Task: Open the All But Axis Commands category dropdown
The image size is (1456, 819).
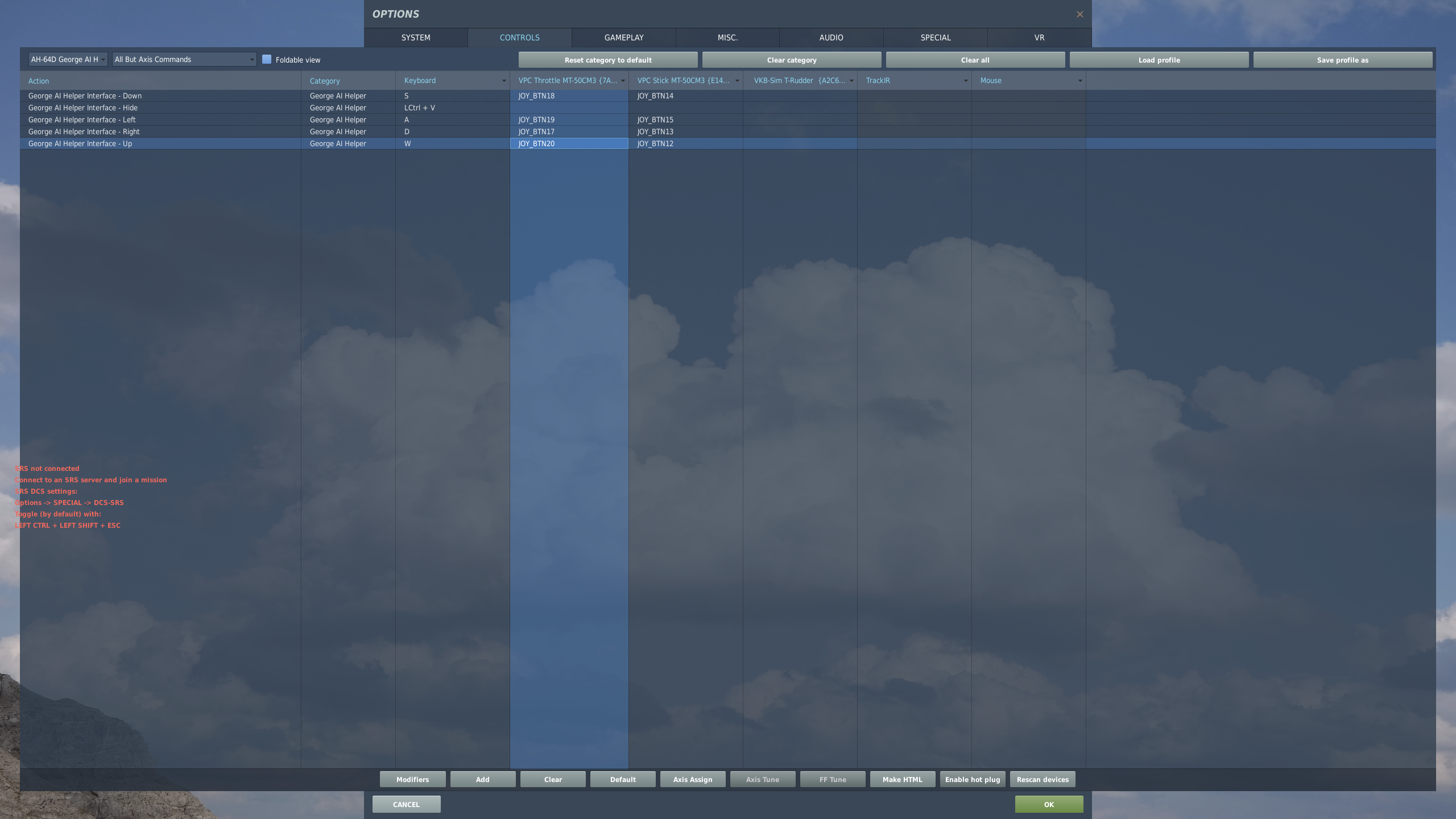Action: click(184, 59)
